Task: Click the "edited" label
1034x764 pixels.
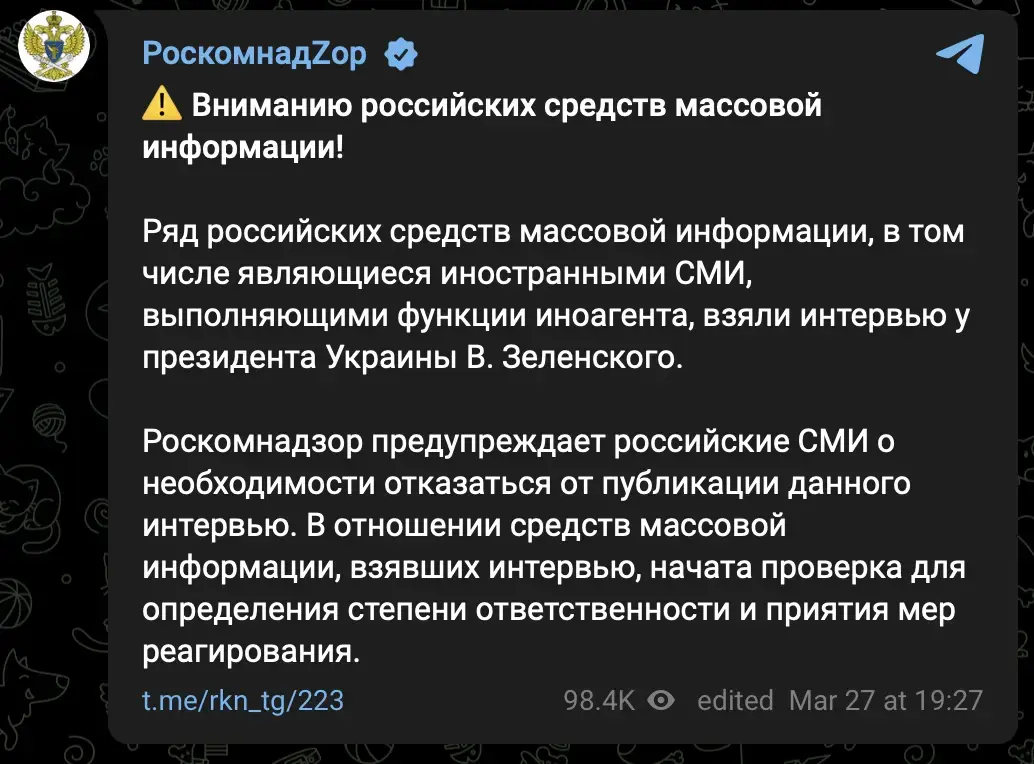Action: (735, 700)
